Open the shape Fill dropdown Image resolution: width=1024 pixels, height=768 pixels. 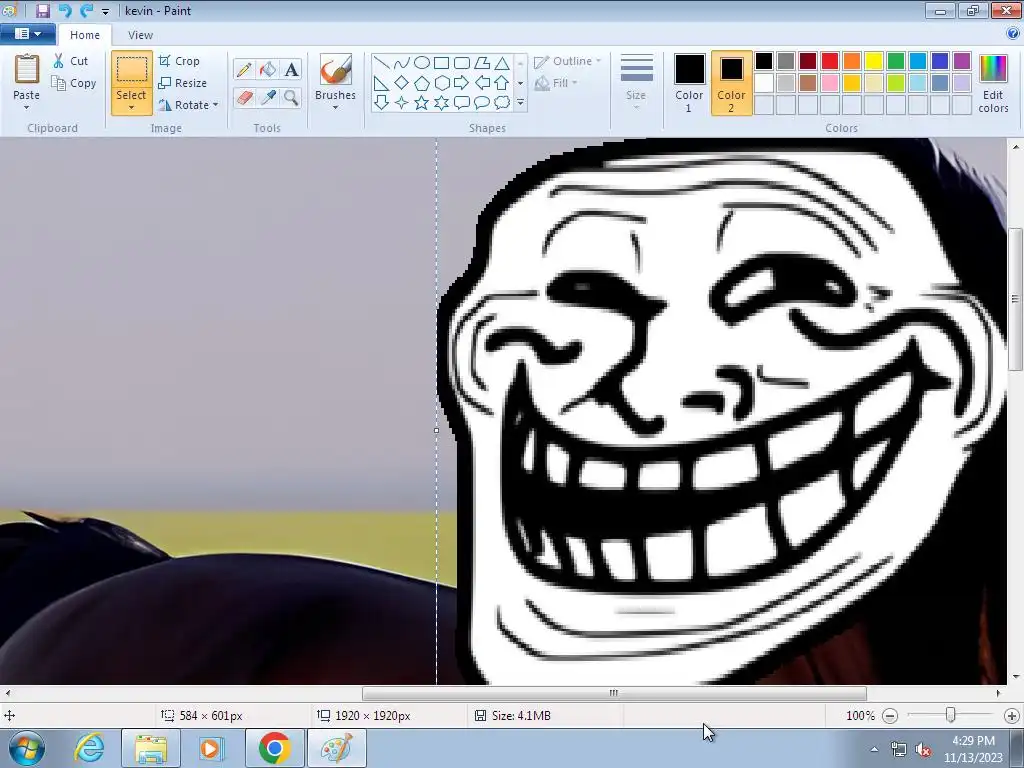click(556, 83)
